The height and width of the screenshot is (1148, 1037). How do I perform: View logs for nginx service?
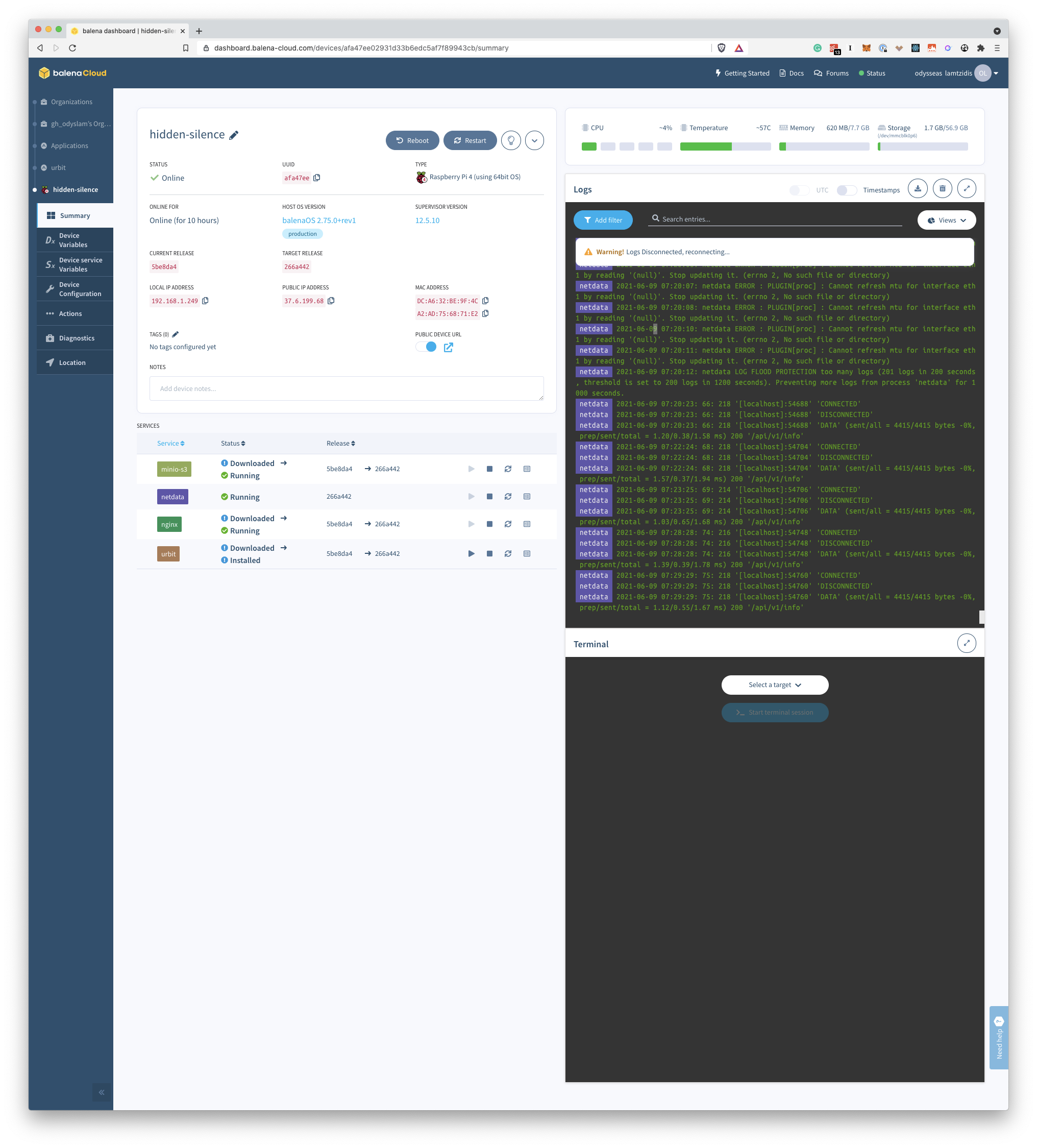[x=527, y=524]
